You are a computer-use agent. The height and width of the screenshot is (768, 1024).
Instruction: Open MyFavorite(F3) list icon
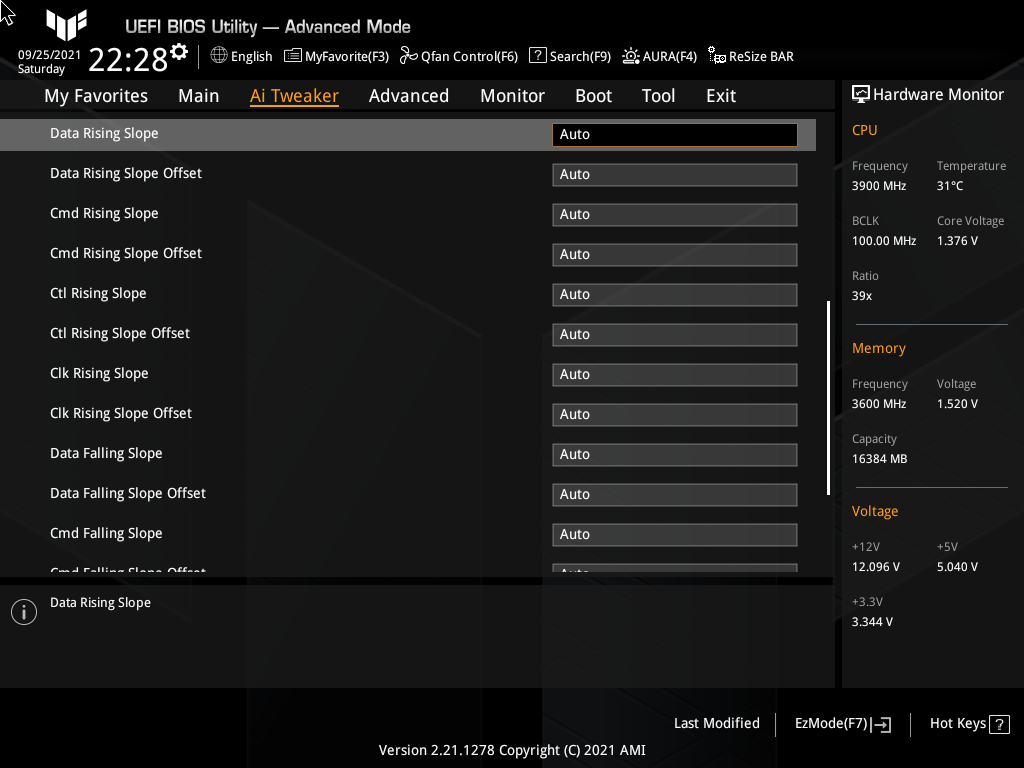click(x=293, y=56)
